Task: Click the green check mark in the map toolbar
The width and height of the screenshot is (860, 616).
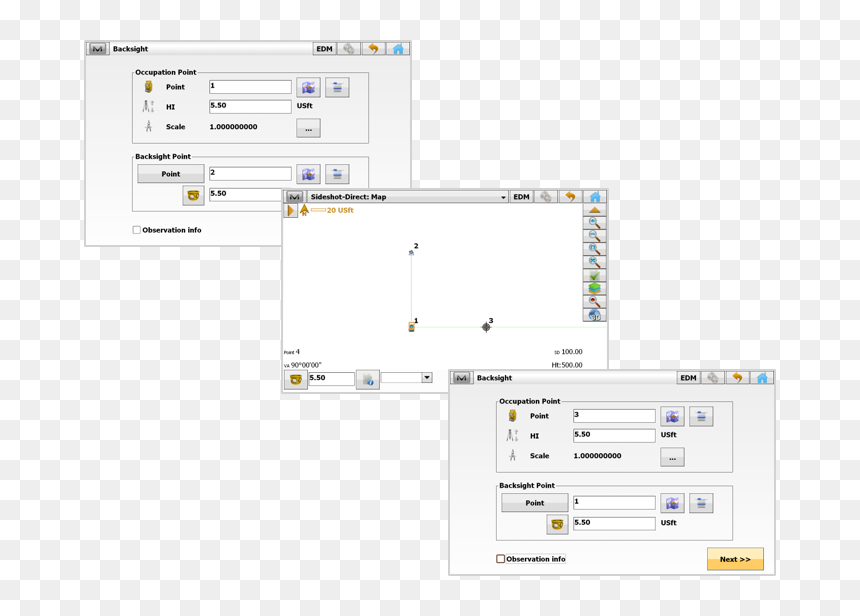Action: (594, 275)
